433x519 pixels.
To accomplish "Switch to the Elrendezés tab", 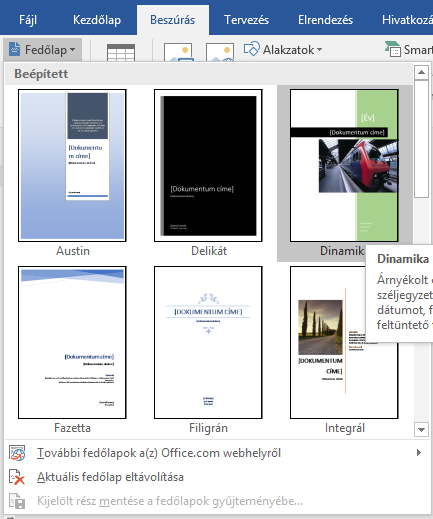I will 325,20.
